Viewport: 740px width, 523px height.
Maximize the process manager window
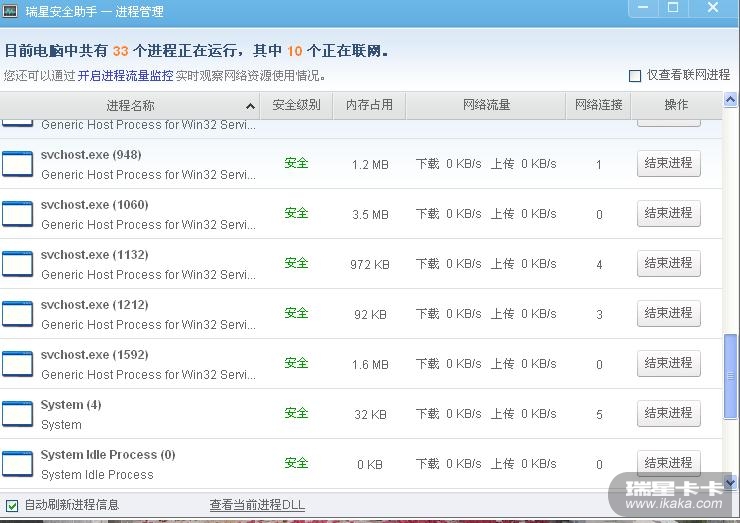tap(673, 8)
